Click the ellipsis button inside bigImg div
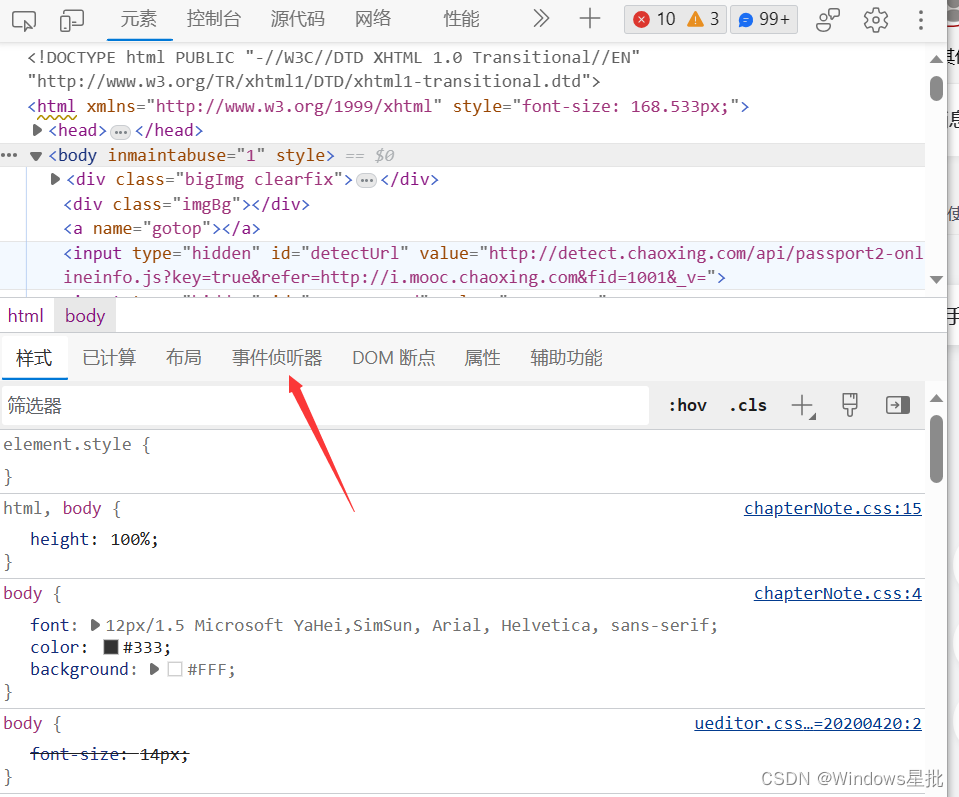Viewport: 959px width, 797px height. click(366, 180)
